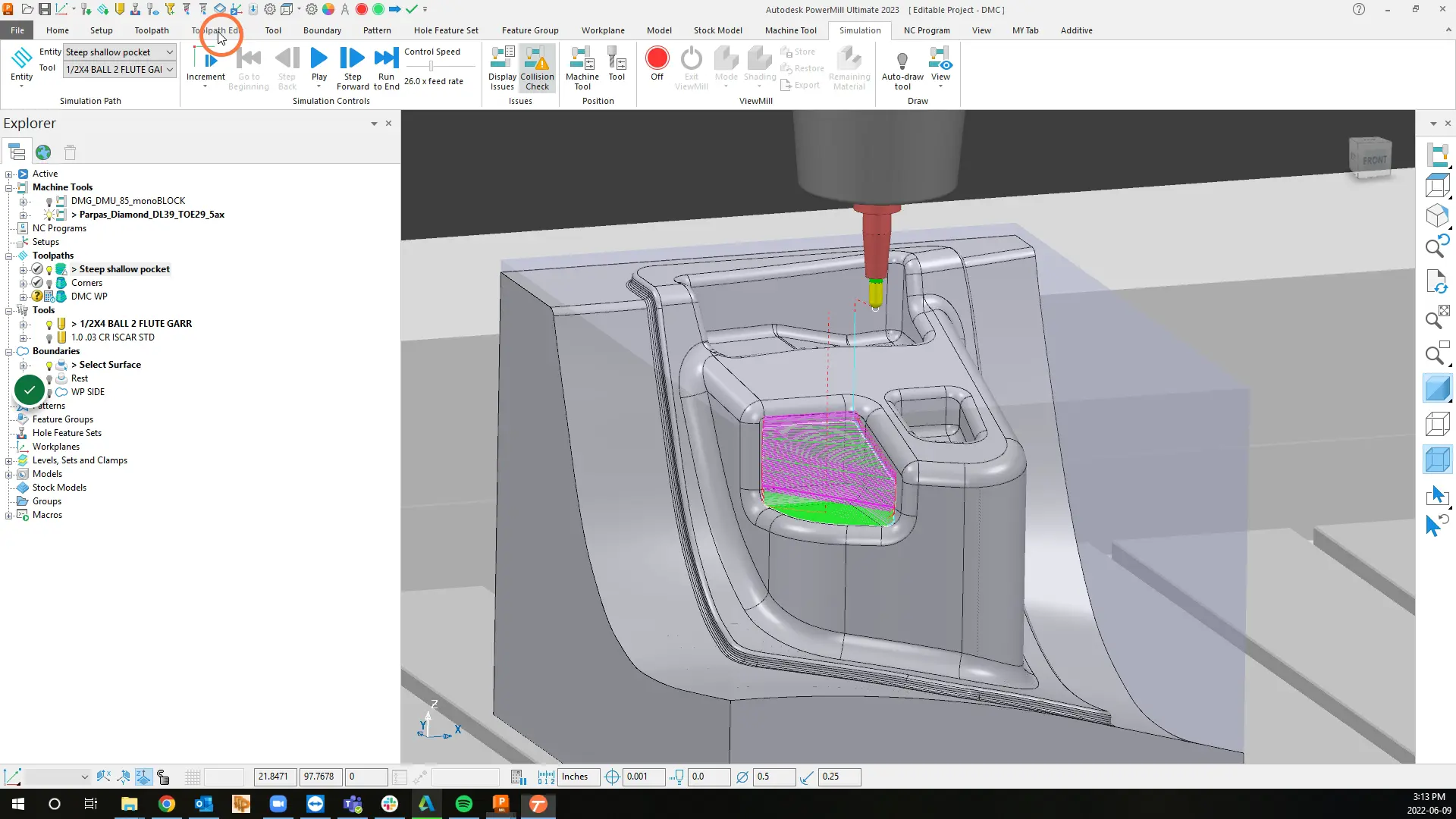Expand the Active tree node
1456x819 pixels.
(x=9, y=174)
